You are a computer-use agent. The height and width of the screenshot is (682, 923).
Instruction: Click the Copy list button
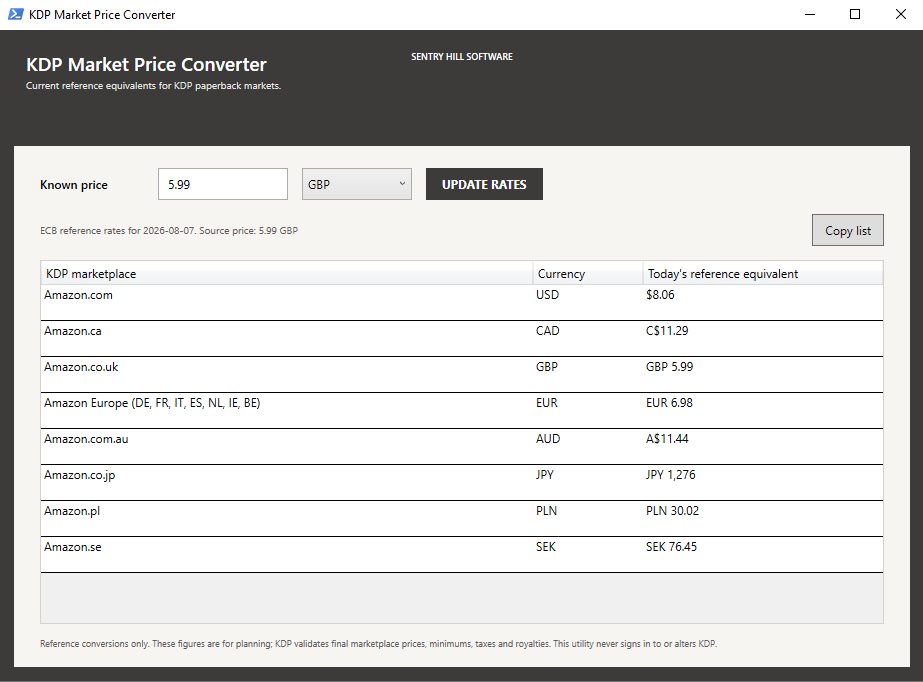(847, 230)
